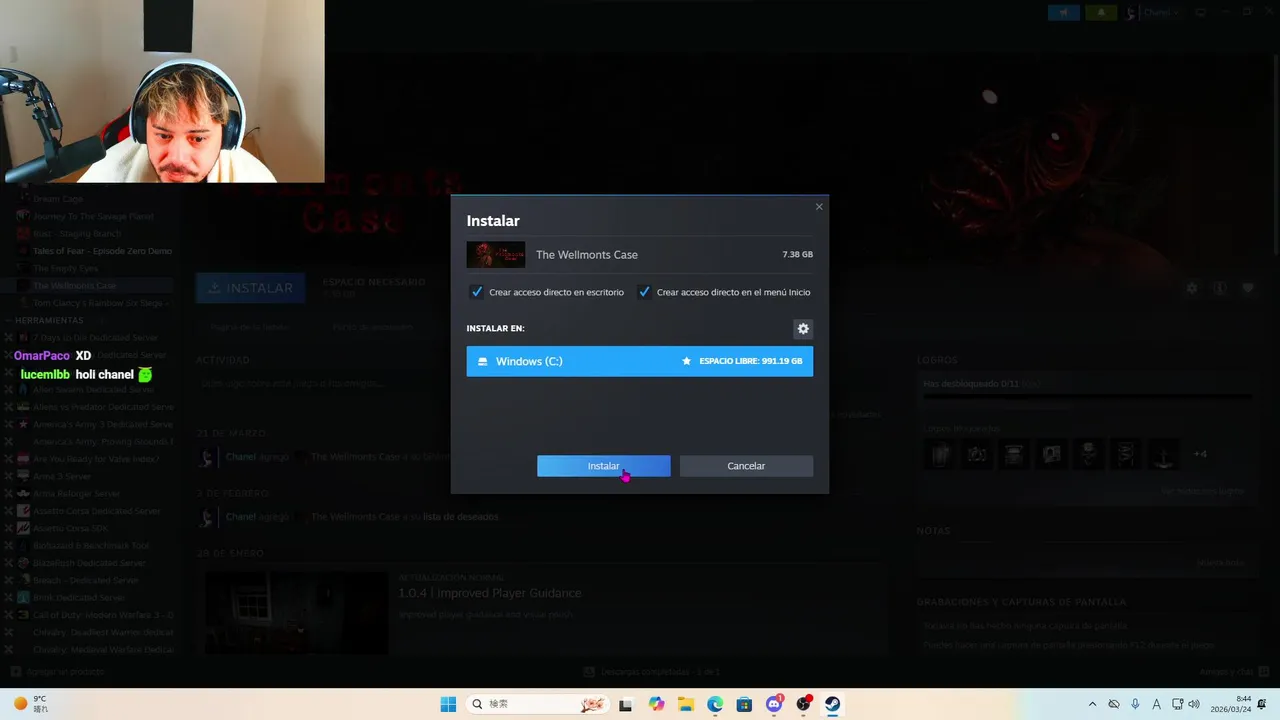
Task: Click the OneDrive cloud tray icon
Action: (1114, 704)
